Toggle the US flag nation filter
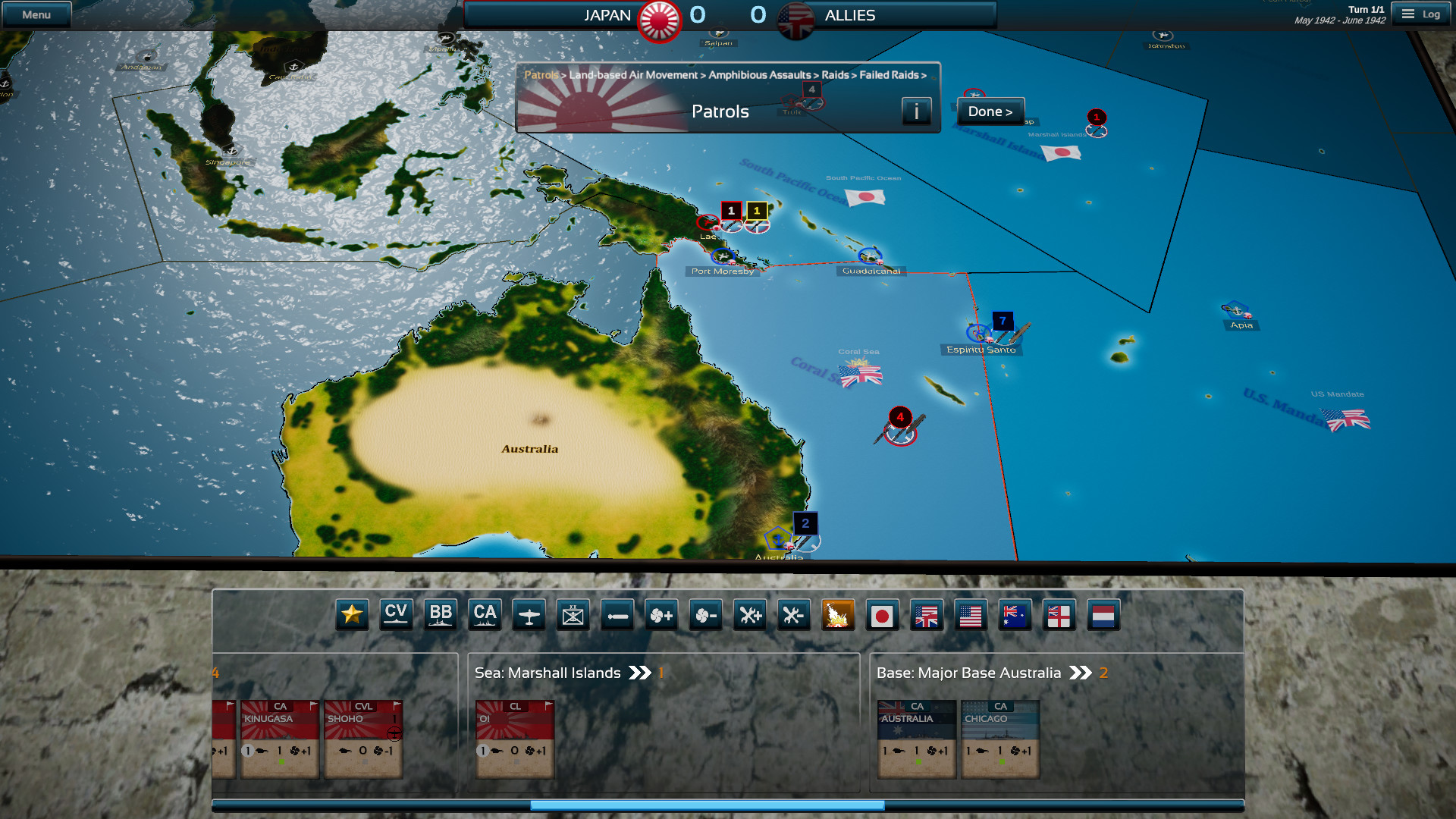1456x819 pixels. 971,615
